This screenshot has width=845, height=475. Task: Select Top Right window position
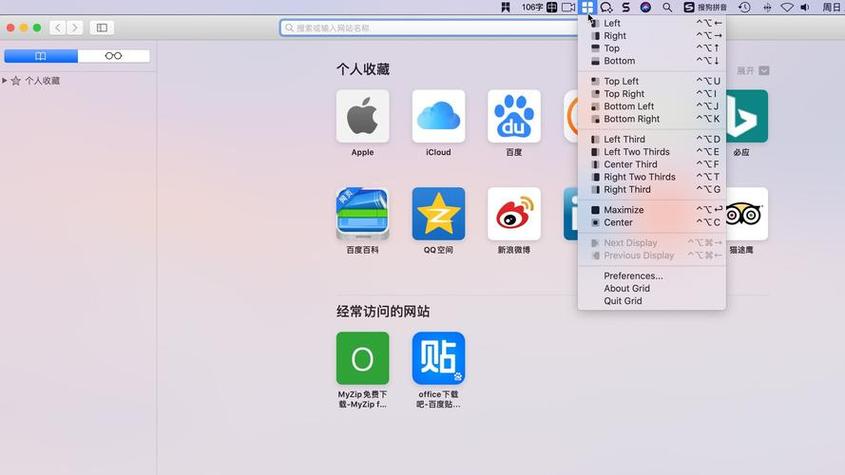(x=652, y=94)
